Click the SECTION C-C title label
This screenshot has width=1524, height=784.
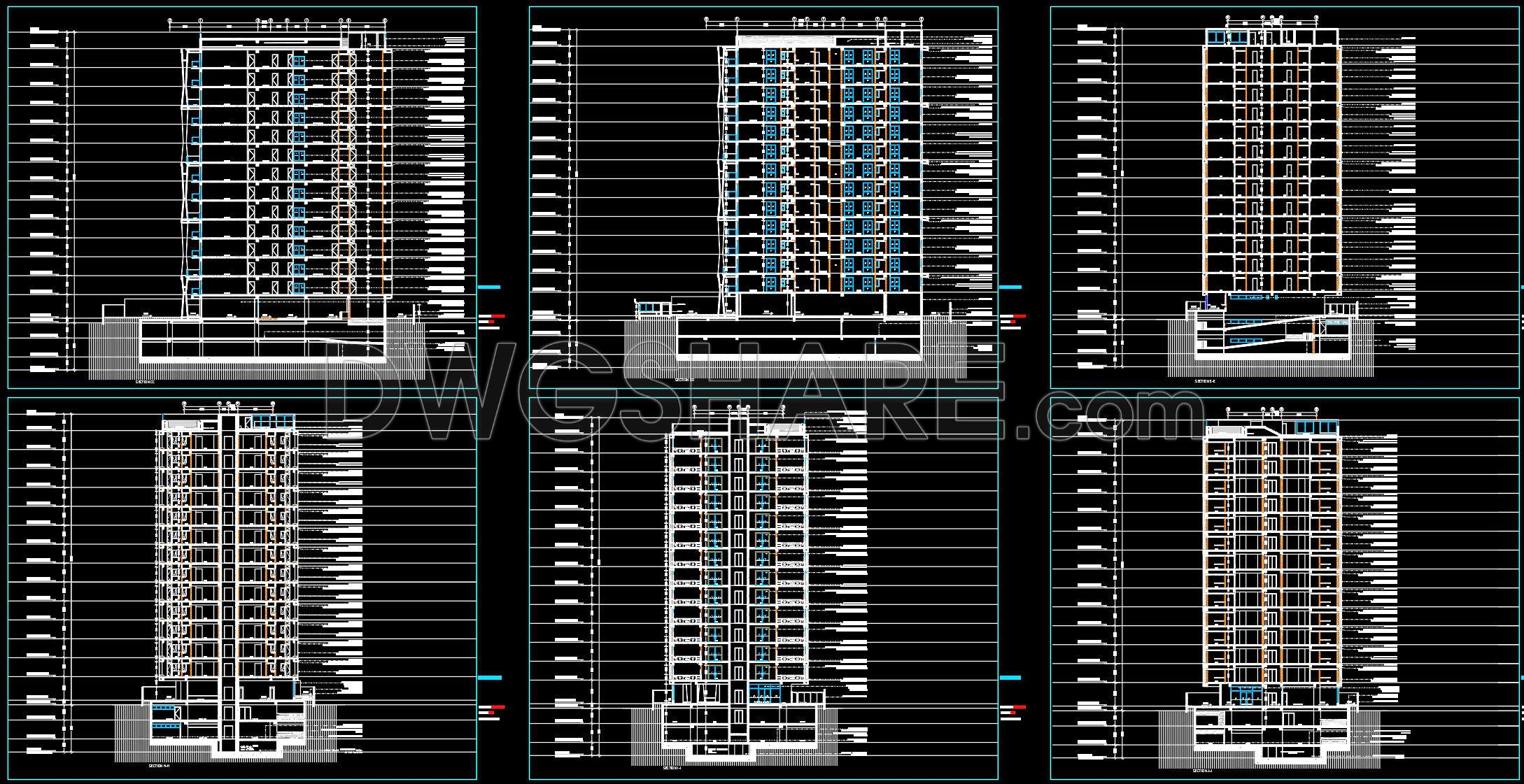(145, 382)
